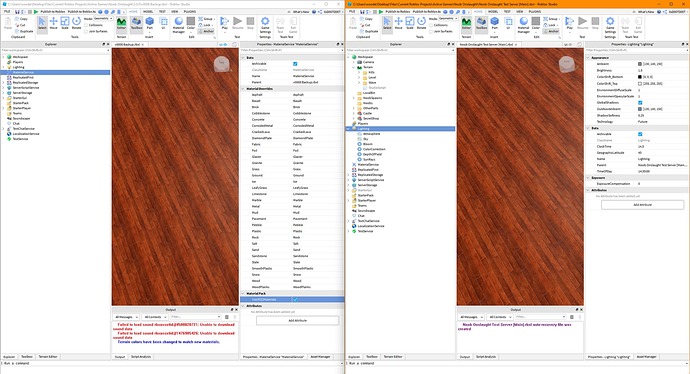
Task: Open ColorShift_Bottom black color swatch
Action: pyautogui.click(x=640, y=77)
